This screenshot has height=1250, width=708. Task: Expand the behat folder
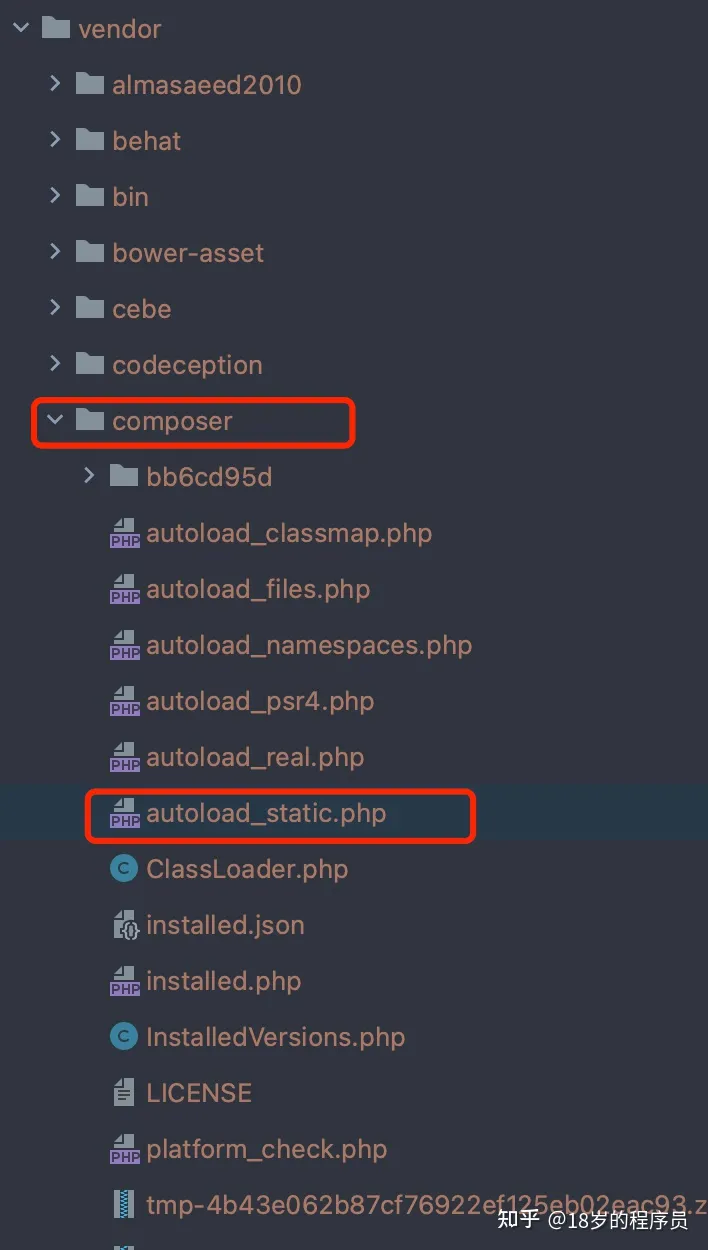[x=55, y=140]
